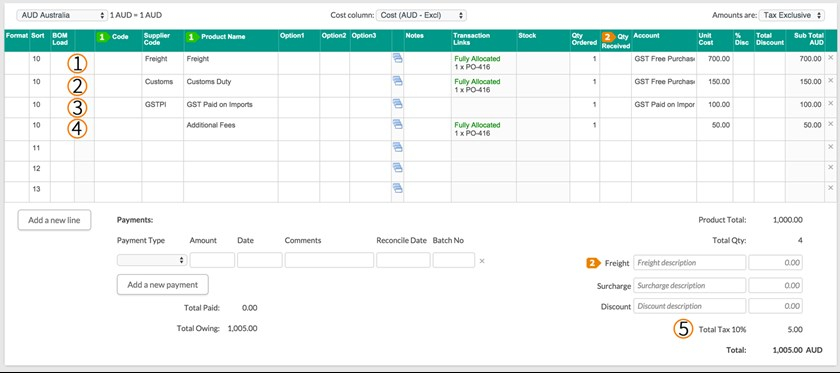Viewport: 840px width, 373px height.
Task: Click the 100.00 unit cost cell
Action: click(x=715, y=108)
